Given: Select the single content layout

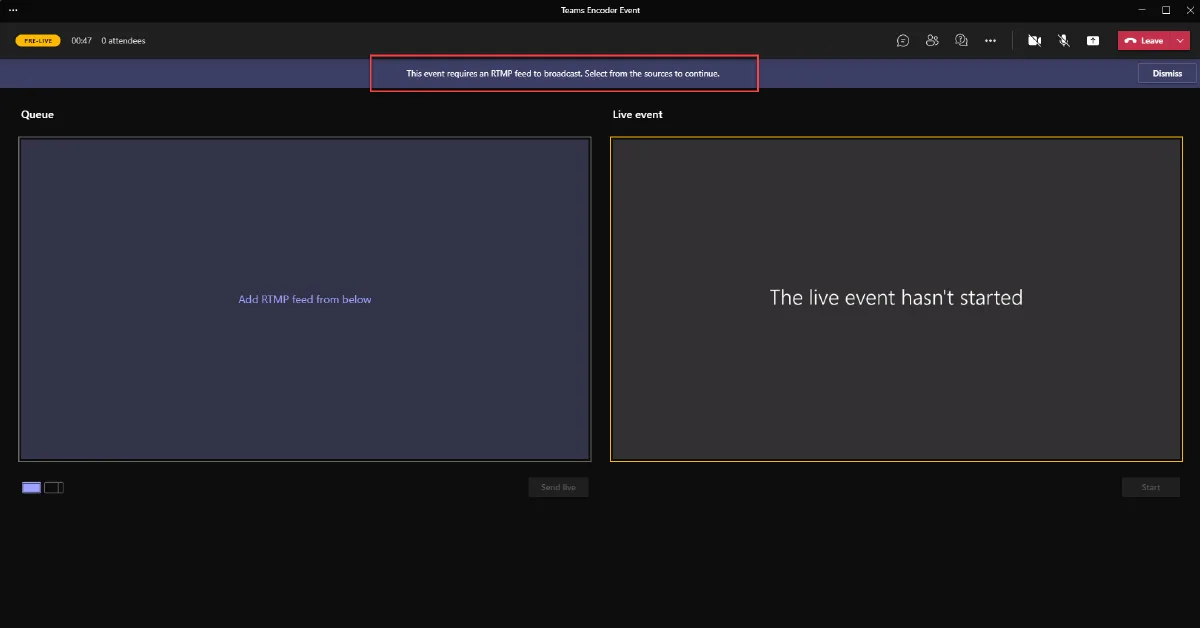Looking at the screenshot, I should click(x=32, y=487).
